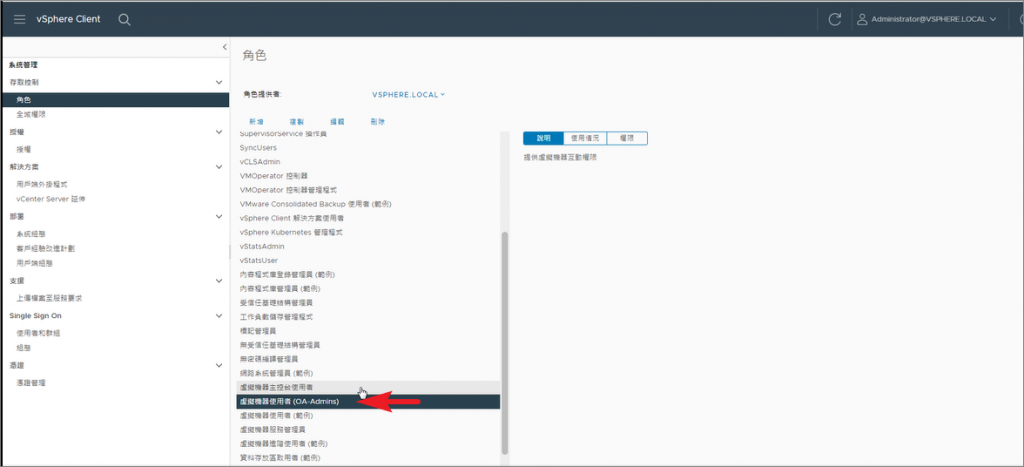Refresh the vSphere Client view
The width and height of the screenshot is (1024, 467).
[834, 20]
